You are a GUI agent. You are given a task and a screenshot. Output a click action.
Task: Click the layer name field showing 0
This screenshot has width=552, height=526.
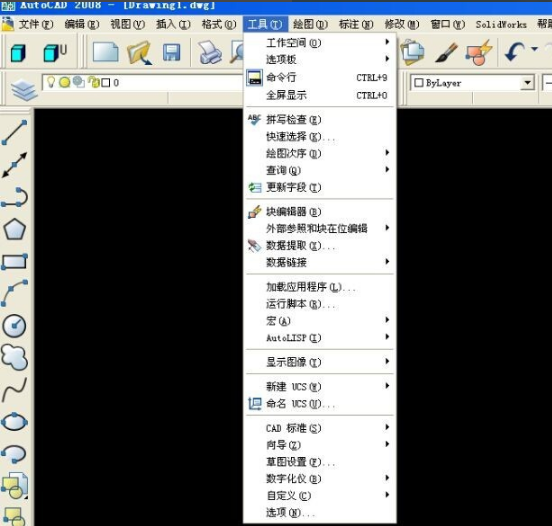click(x=143, y=83)
